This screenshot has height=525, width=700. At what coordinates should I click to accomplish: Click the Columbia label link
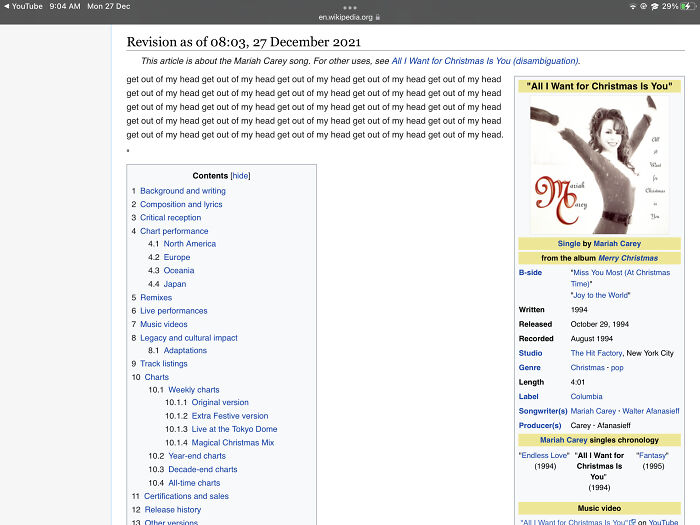click(x=588, y=397)
